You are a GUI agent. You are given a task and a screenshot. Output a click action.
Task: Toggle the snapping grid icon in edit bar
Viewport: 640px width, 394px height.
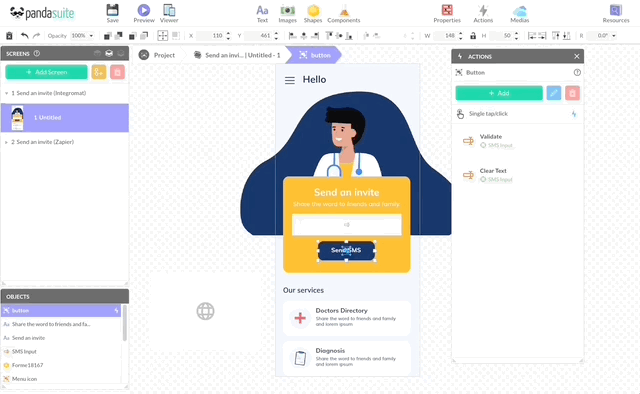pyautogui.click(x=162, y=36)
